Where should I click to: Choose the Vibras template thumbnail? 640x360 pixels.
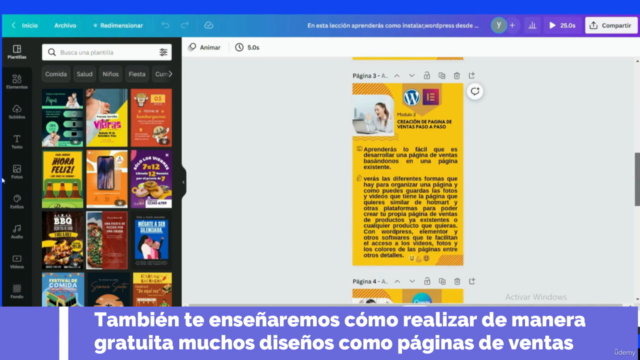pyautogui.click(x=107, y=118)
